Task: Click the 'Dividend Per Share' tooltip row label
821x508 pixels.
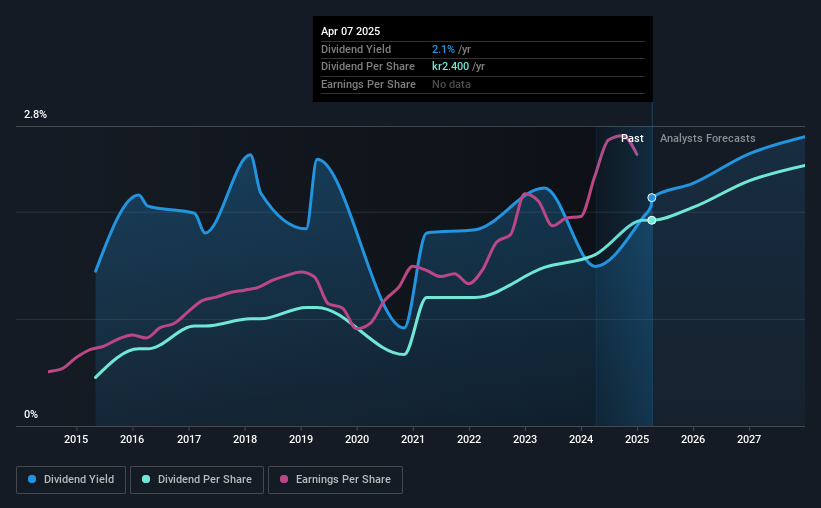Action: coord(368,67)
